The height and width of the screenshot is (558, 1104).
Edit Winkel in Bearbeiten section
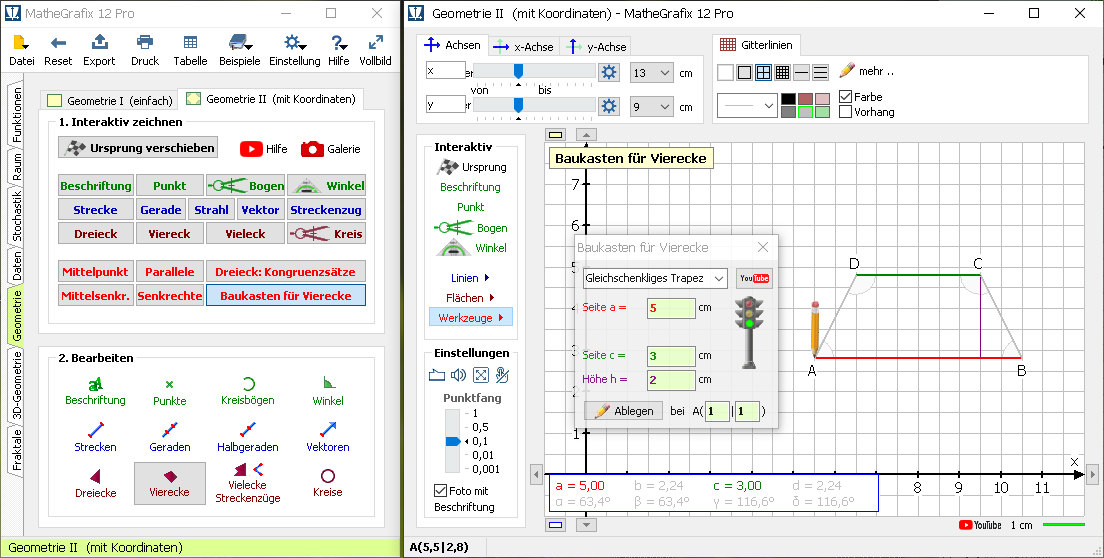(328, 392)
